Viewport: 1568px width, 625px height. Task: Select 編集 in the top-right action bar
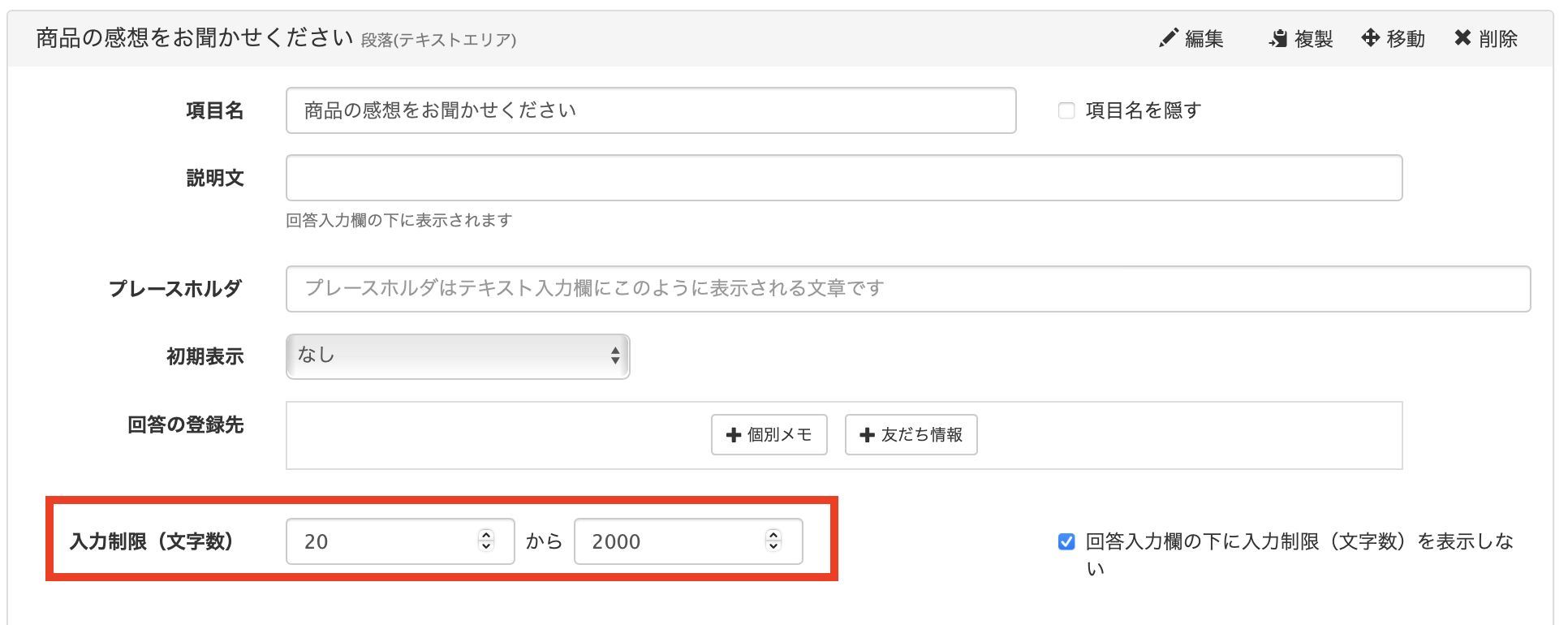pos(1191,37)
